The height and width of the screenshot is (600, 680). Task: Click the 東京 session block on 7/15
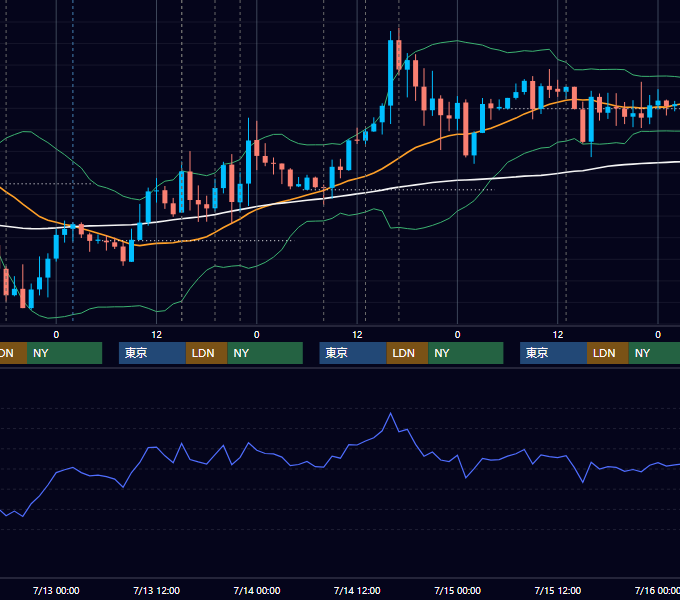point(554,353)
